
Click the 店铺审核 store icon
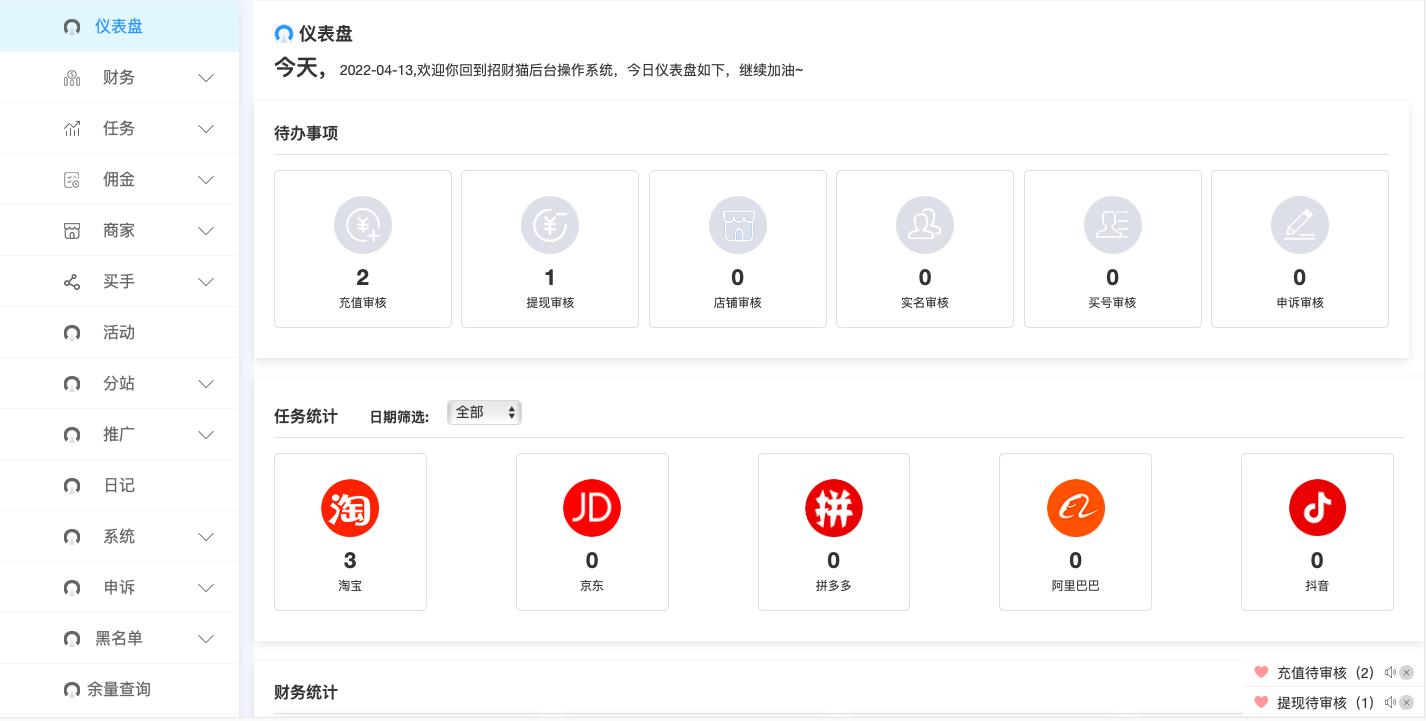(738, 225)
